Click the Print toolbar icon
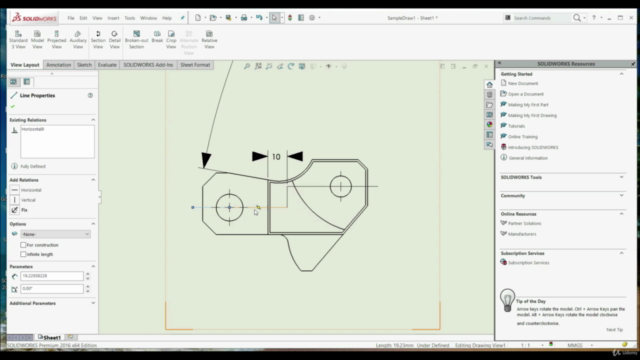640x360 pixels. coord(244,18)
